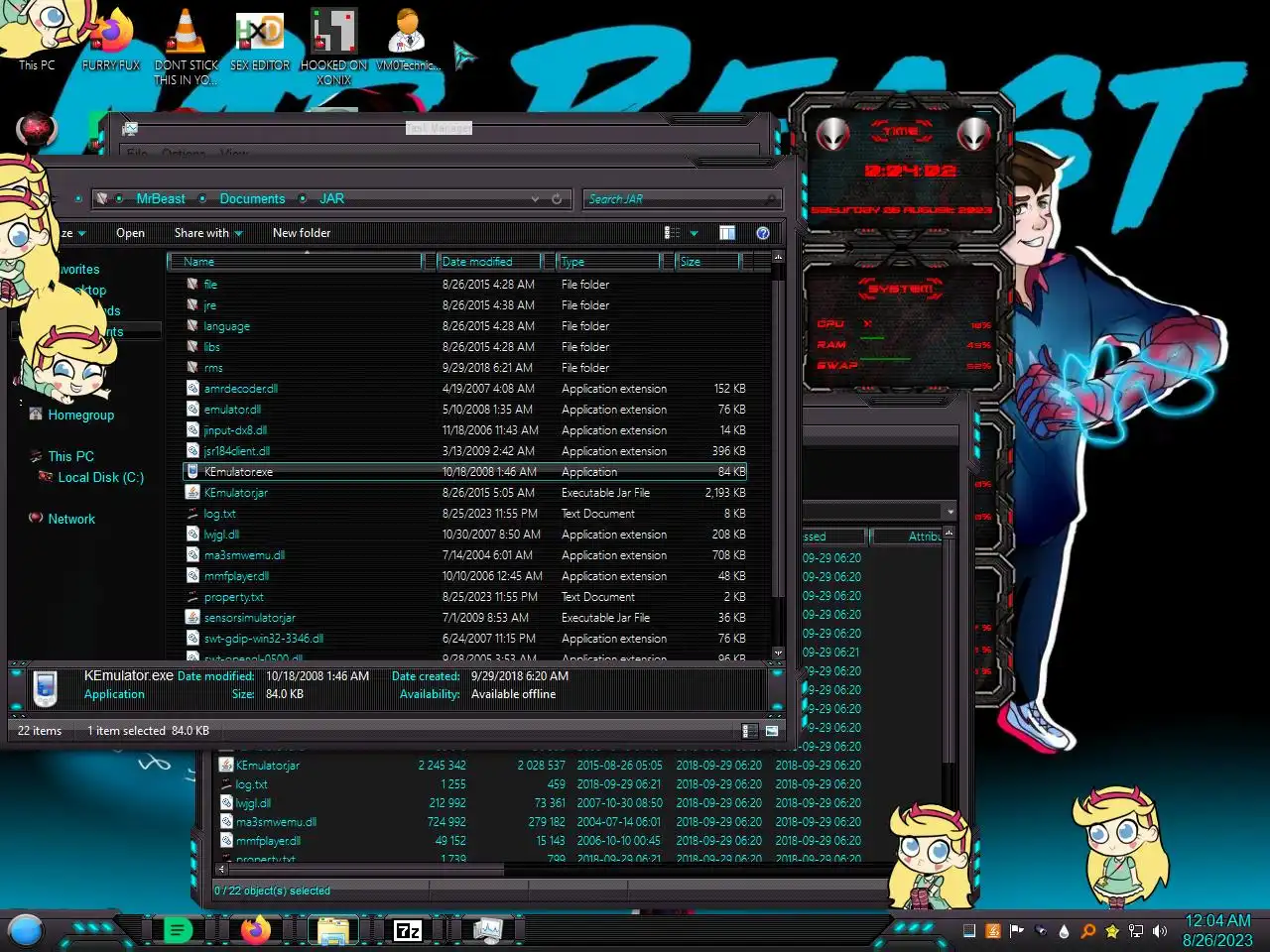
Task: Open the FURRY FUX Firefox desktop shortcut
Action: tap(111, 40)
